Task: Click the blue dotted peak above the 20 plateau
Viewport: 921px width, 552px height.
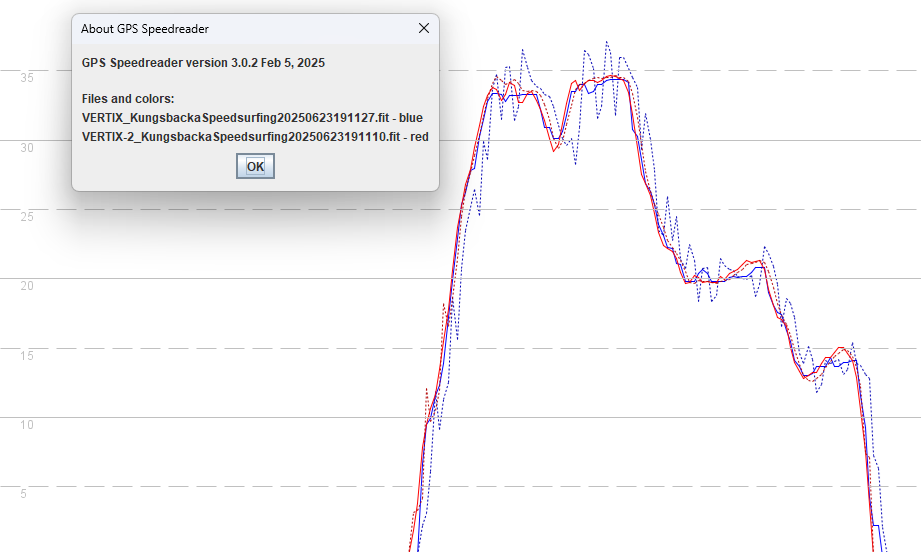Action: pos(765,247)
